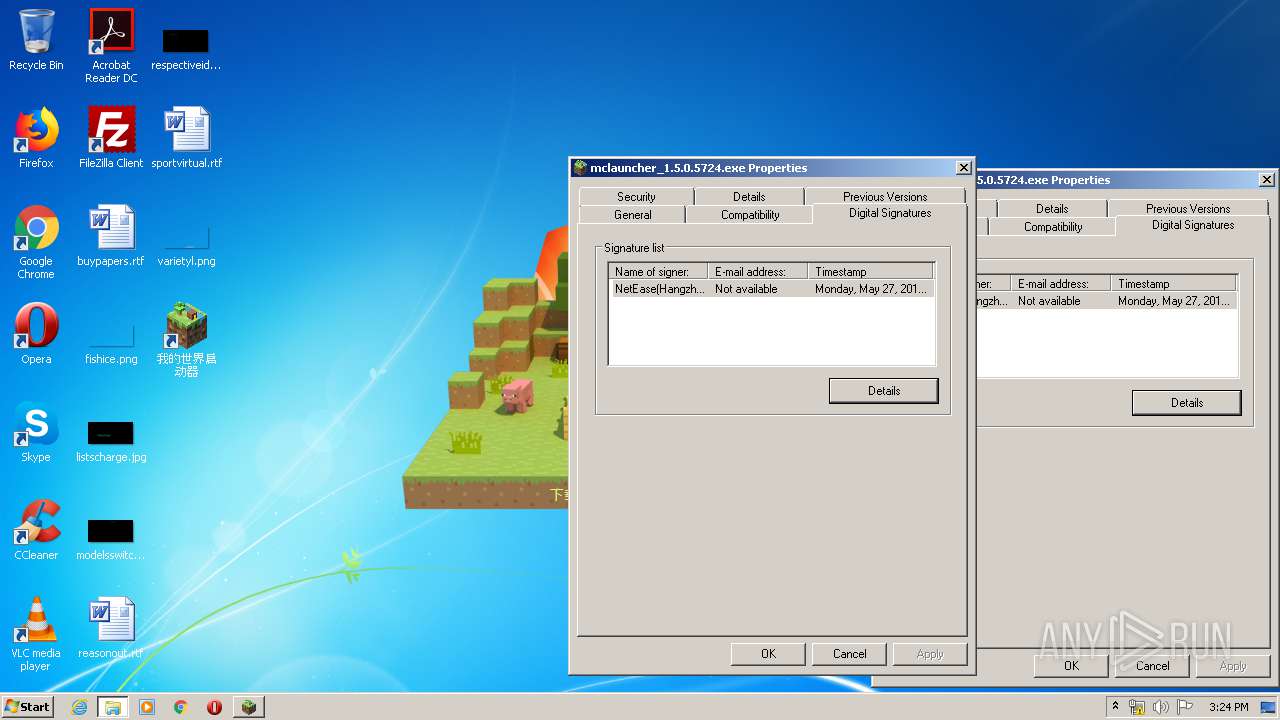The height and width of the screenshot is (720, 1280).
Task: Open the network tray icon
Action: coord(1137,707)
